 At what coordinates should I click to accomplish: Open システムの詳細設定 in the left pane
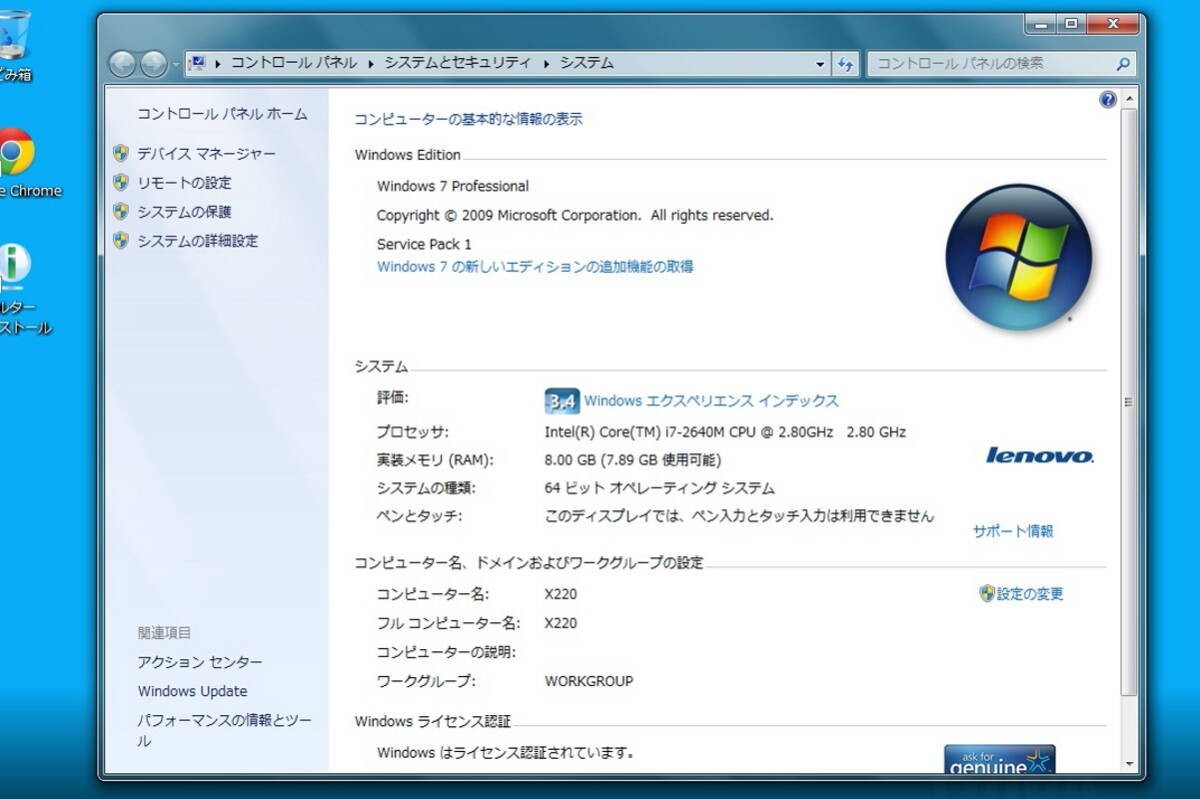pyautogui.click(x=197, y=240)
